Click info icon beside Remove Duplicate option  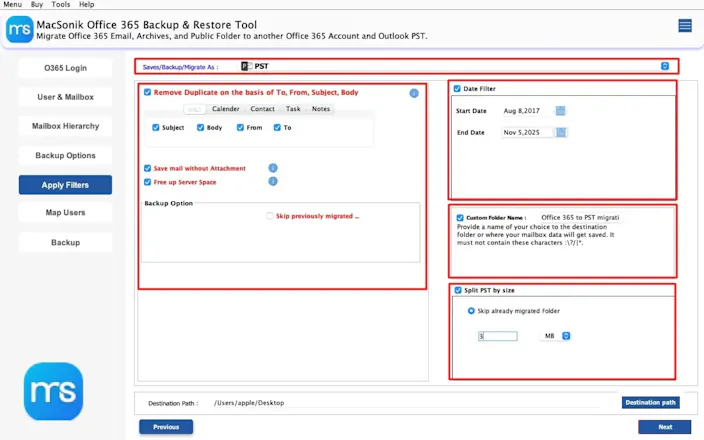pyautogui.click(x=414, y=93)
